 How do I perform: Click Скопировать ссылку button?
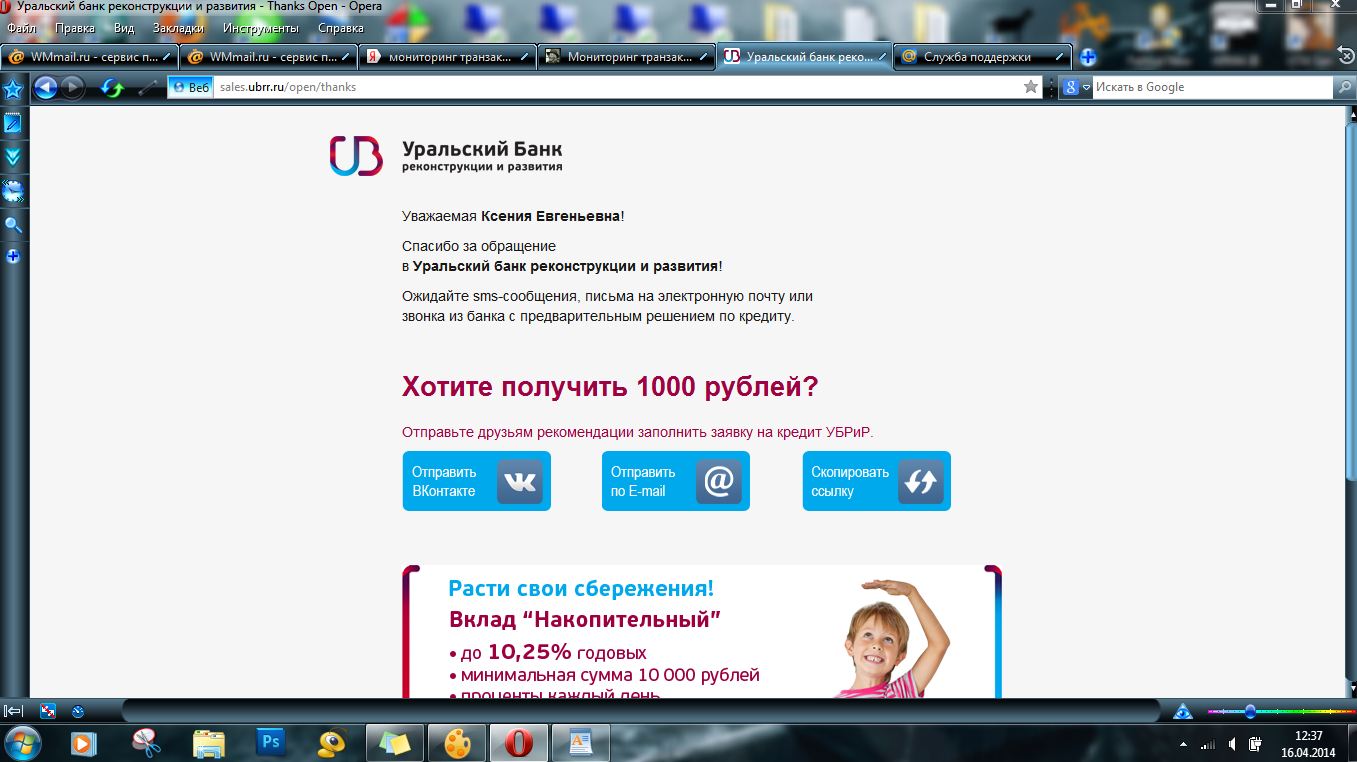pos(877,481)
